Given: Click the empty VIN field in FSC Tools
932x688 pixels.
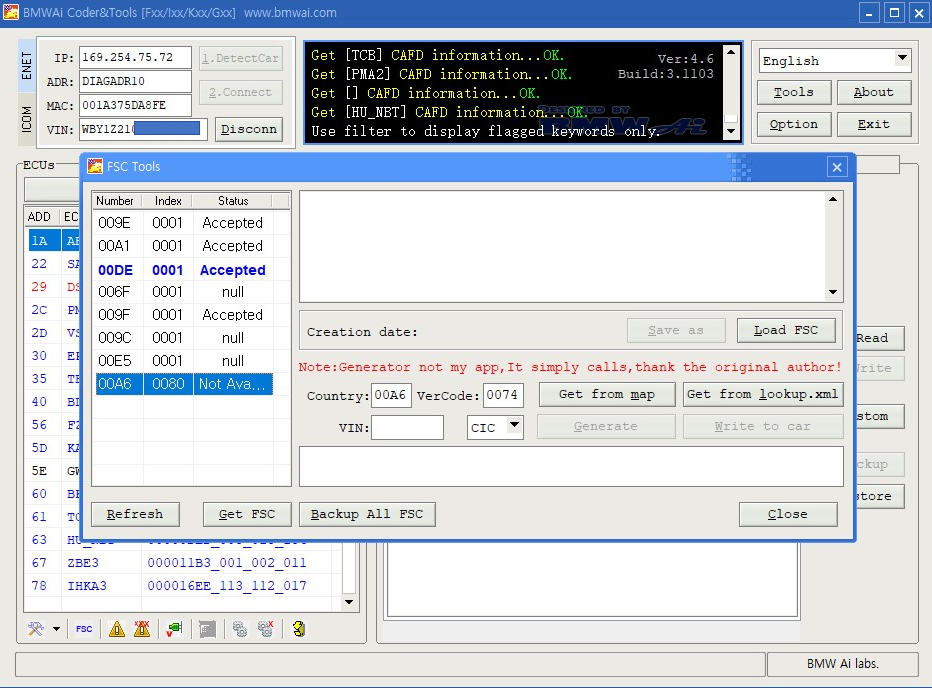Looking at the screenshot, I should [x=407, y=427].
